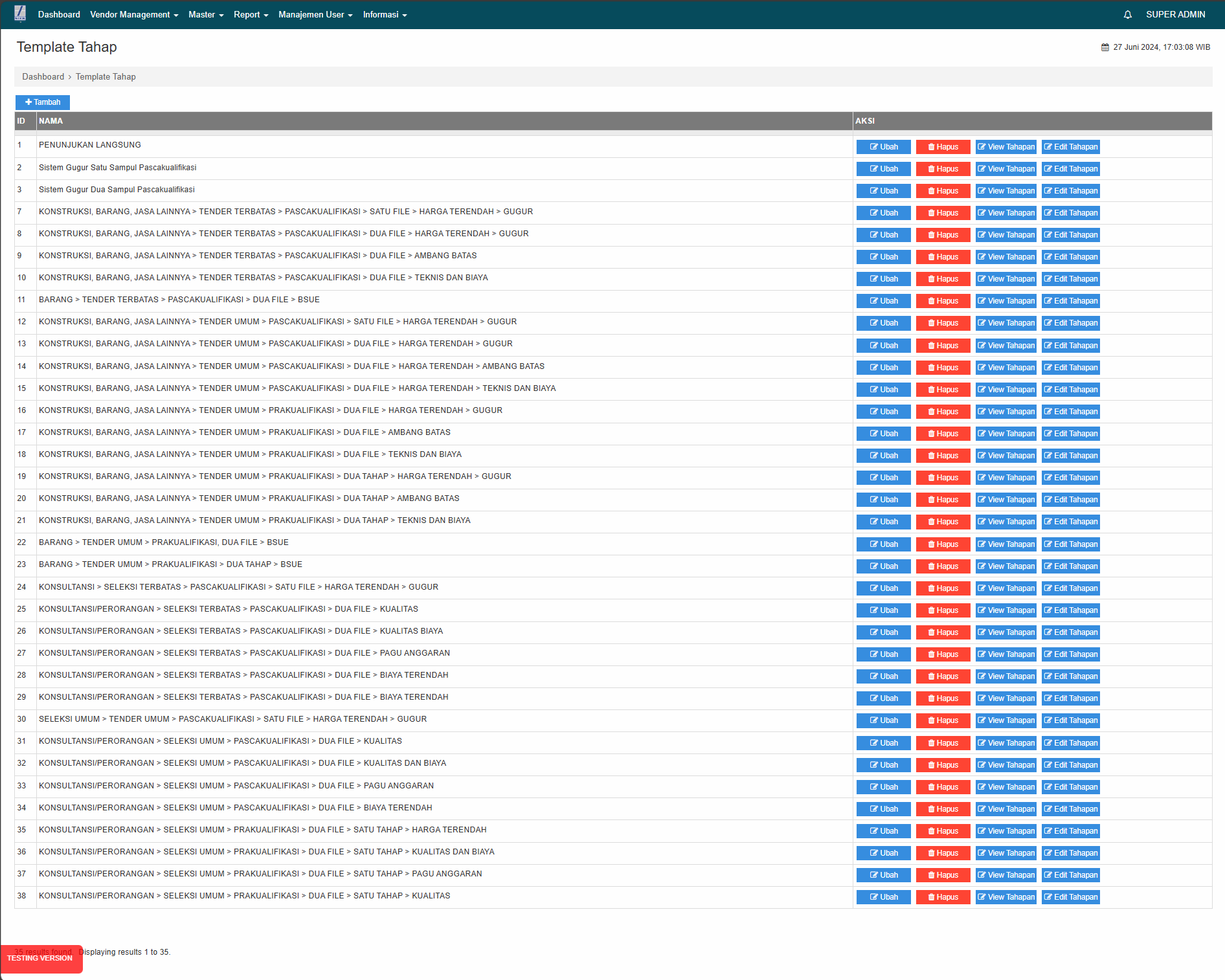Expand the Vendor Management dropdown
1225x980 pixels.
(134, 15)
